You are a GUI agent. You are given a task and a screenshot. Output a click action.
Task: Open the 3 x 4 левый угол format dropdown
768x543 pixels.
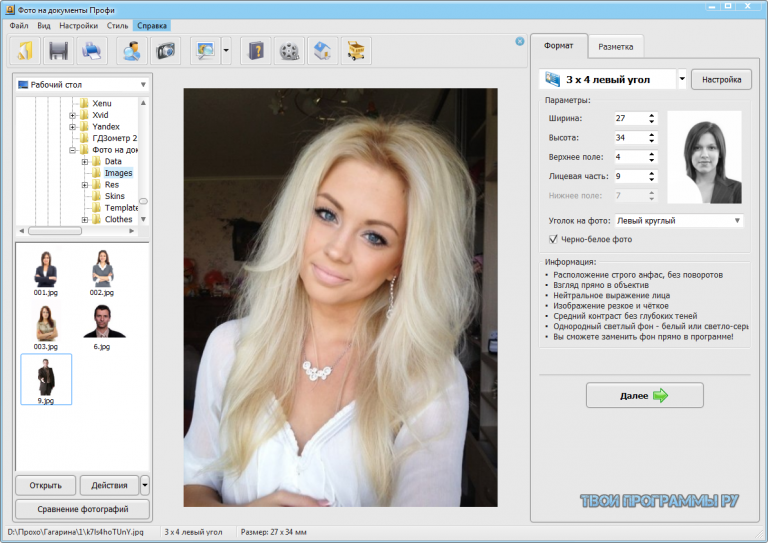[682, 79]
